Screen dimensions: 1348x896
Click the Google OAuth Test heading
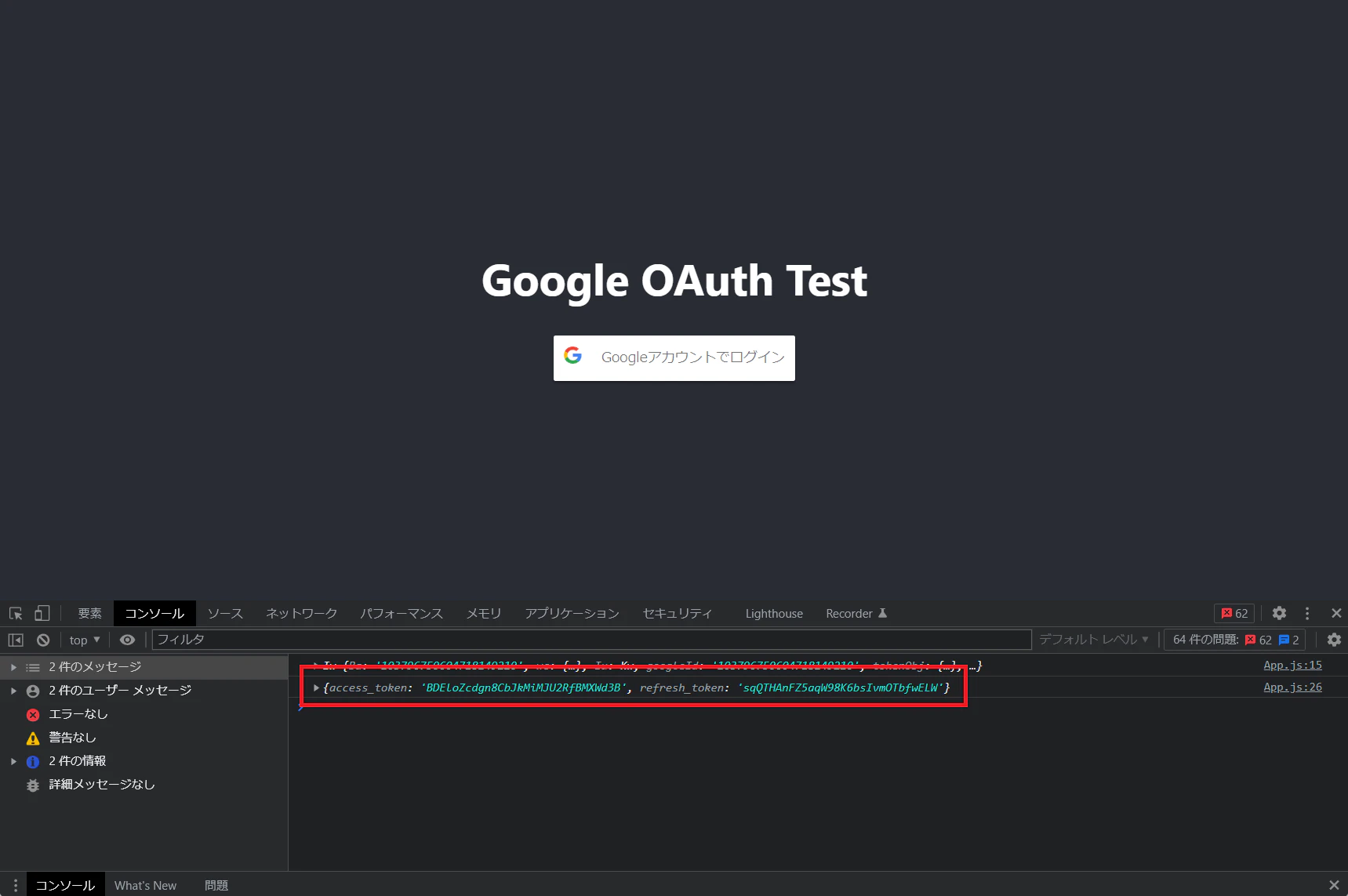[674, 281]
